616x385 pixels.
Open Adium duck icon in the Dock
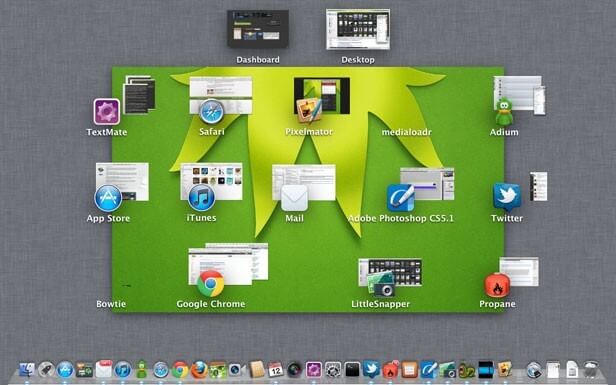(x=141, y=370)
